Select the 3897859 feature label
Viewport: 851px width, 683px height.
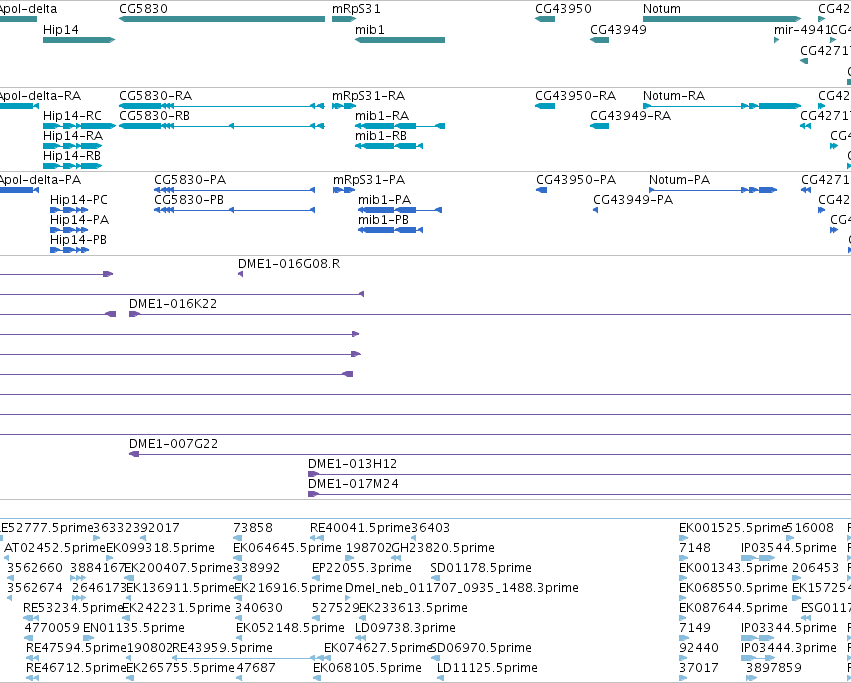pyautogui.click(x=774, y=668)
